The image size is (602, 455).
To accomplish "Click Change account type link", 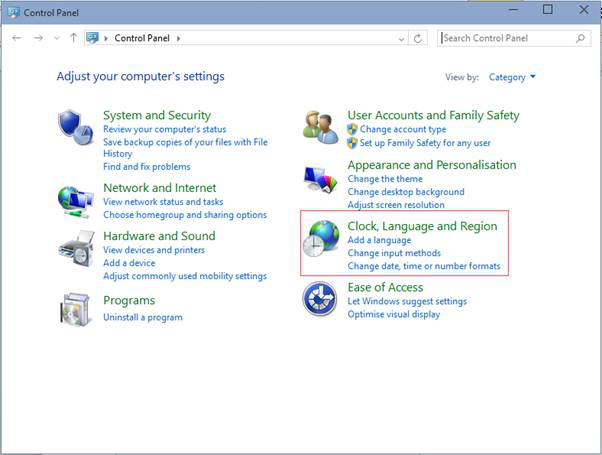I will [x=403, y=129].
